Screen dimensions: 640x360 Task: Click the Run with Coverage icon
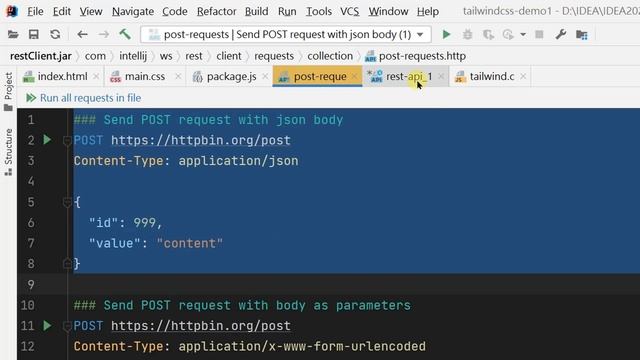488,35
